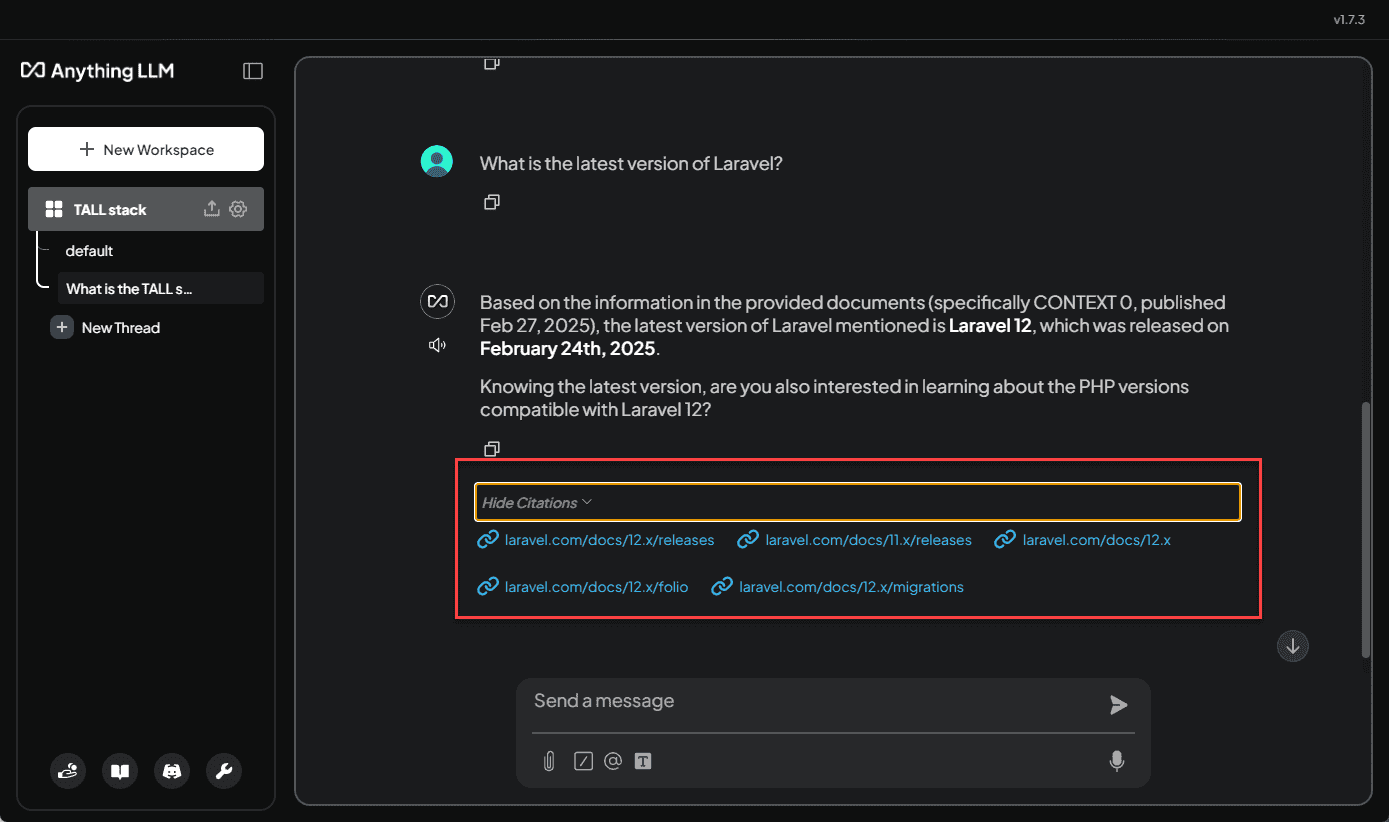Viewport: 1389px width, 822px height.
Task: Create a New Workspace
Action: [x=146, y=149]
